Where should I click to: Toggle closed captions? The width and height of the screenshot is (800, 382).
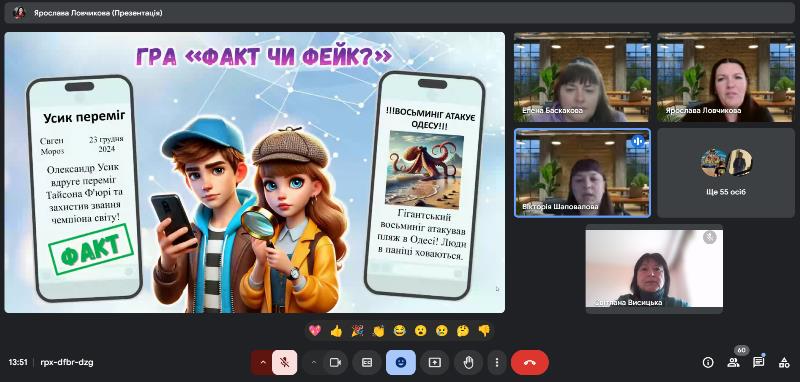click(x=367, y=363)
